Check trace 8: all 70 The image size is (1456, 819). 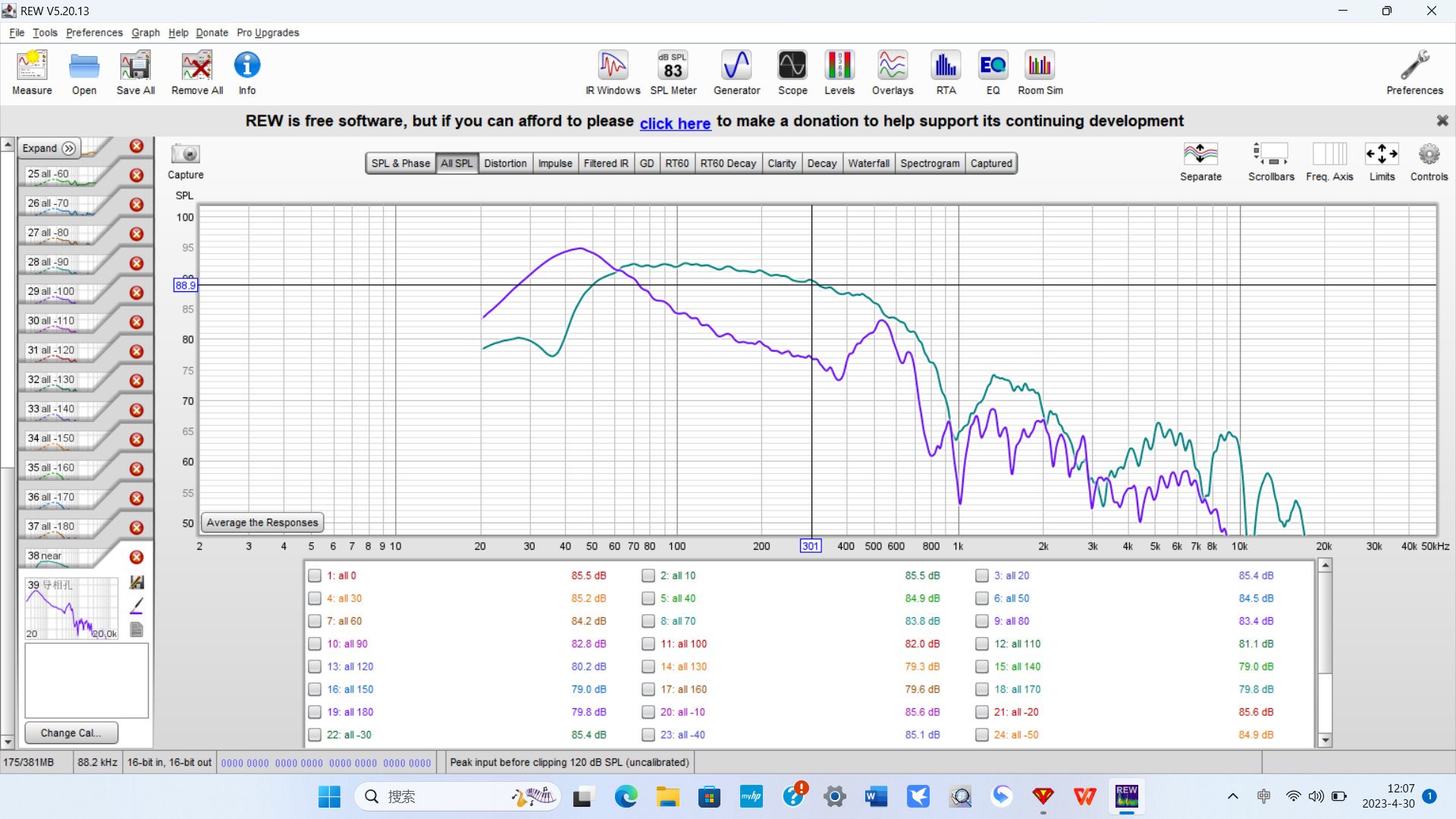648,621
